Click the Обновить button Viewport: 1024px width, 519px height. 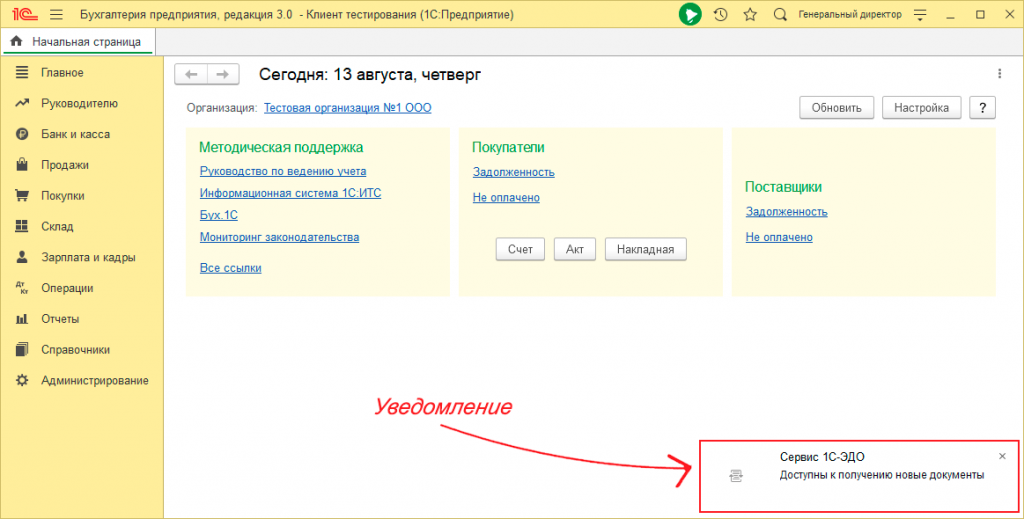click(837, 108)
